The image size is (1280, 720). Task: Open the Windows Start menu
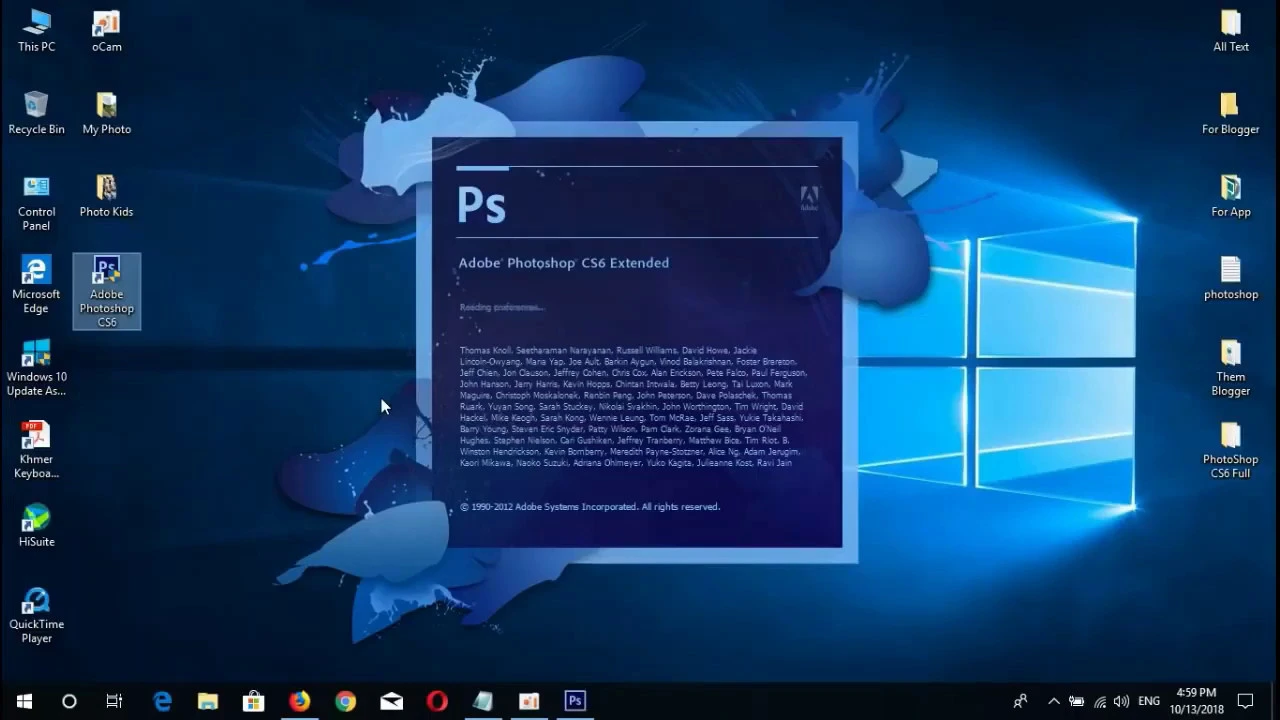[24, 701]
